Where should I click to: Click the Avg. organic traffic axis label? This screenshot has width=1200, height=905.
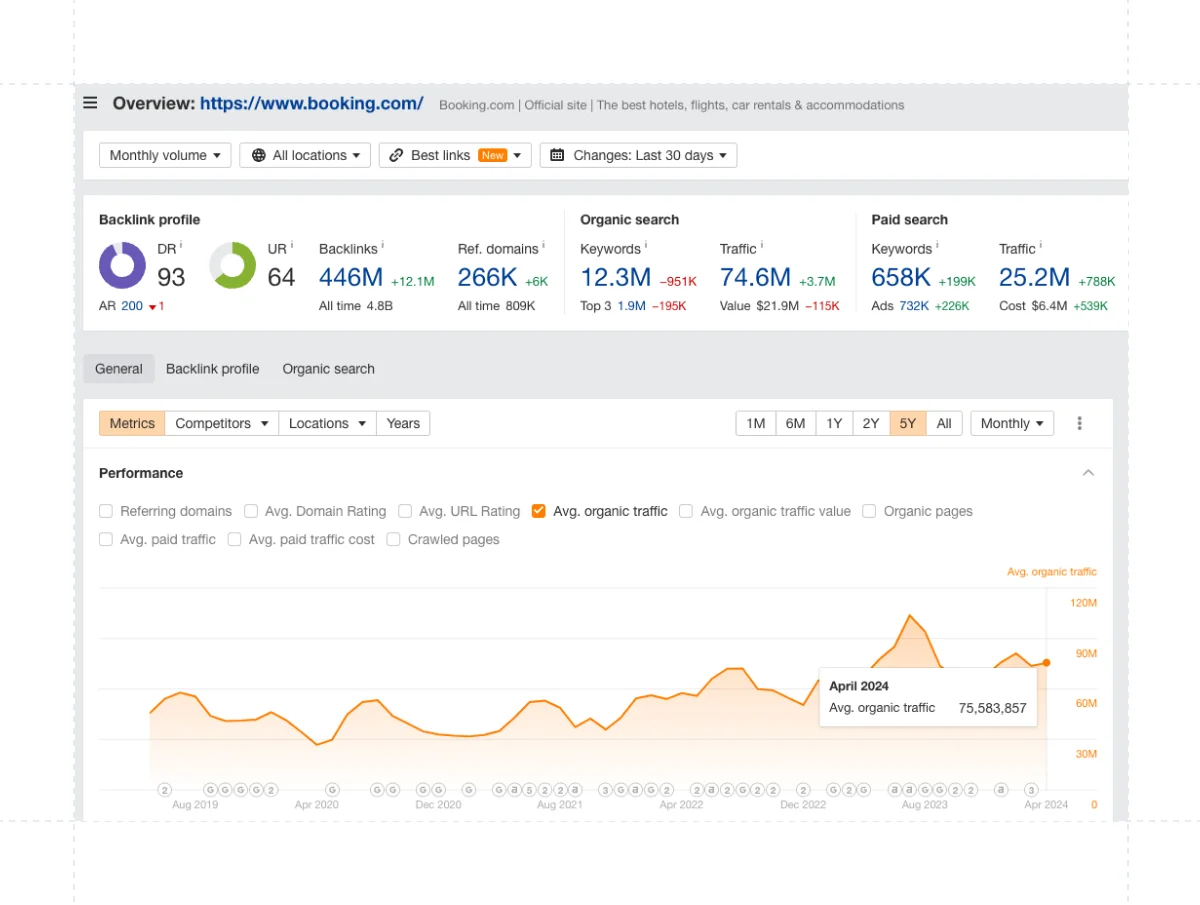(1052, 572)
